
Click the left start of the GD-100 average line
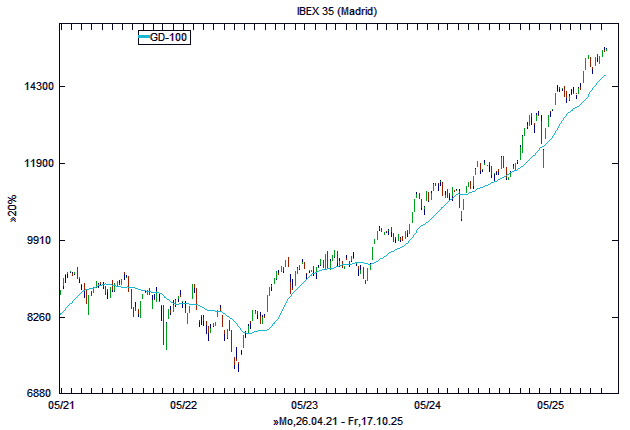62,315
